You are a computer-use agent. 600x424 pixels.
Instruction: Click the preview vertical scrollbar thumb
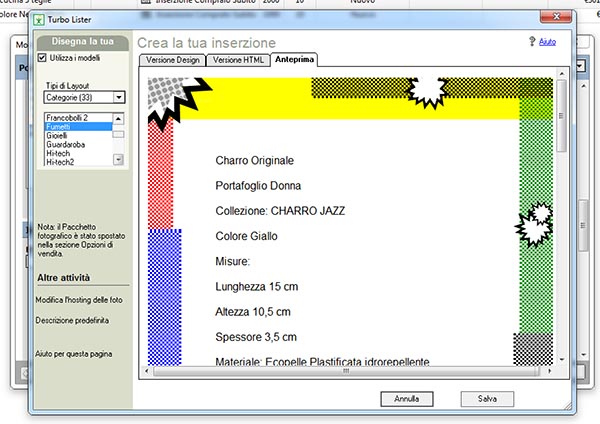coord(561,116)
